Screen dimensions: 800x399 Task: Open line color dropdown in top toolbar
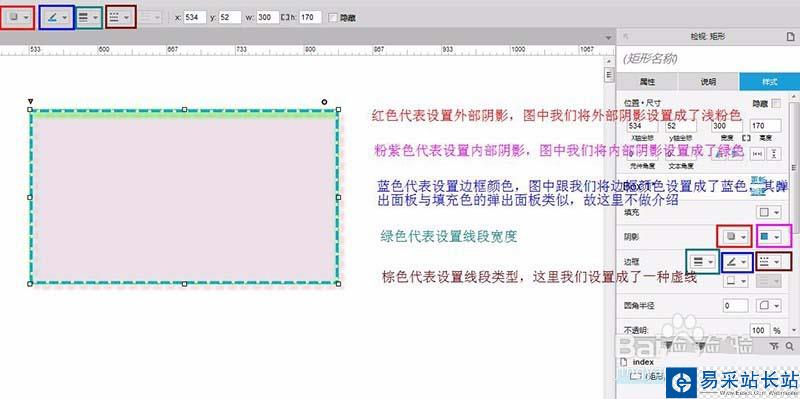pyautogui.click(x=57, y=17)
